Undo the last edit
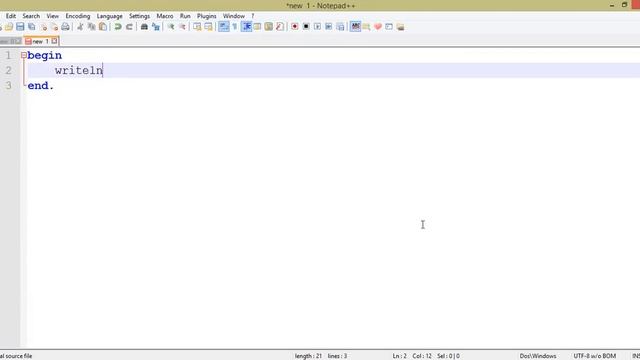 coord(118,27)
